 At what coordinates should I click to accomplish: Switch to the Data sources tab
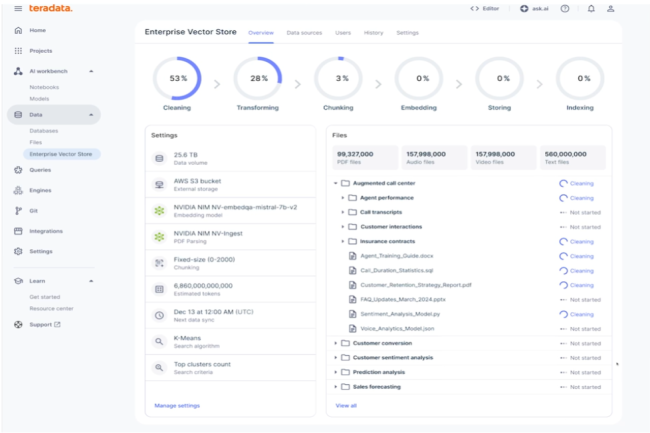(304, 33)
